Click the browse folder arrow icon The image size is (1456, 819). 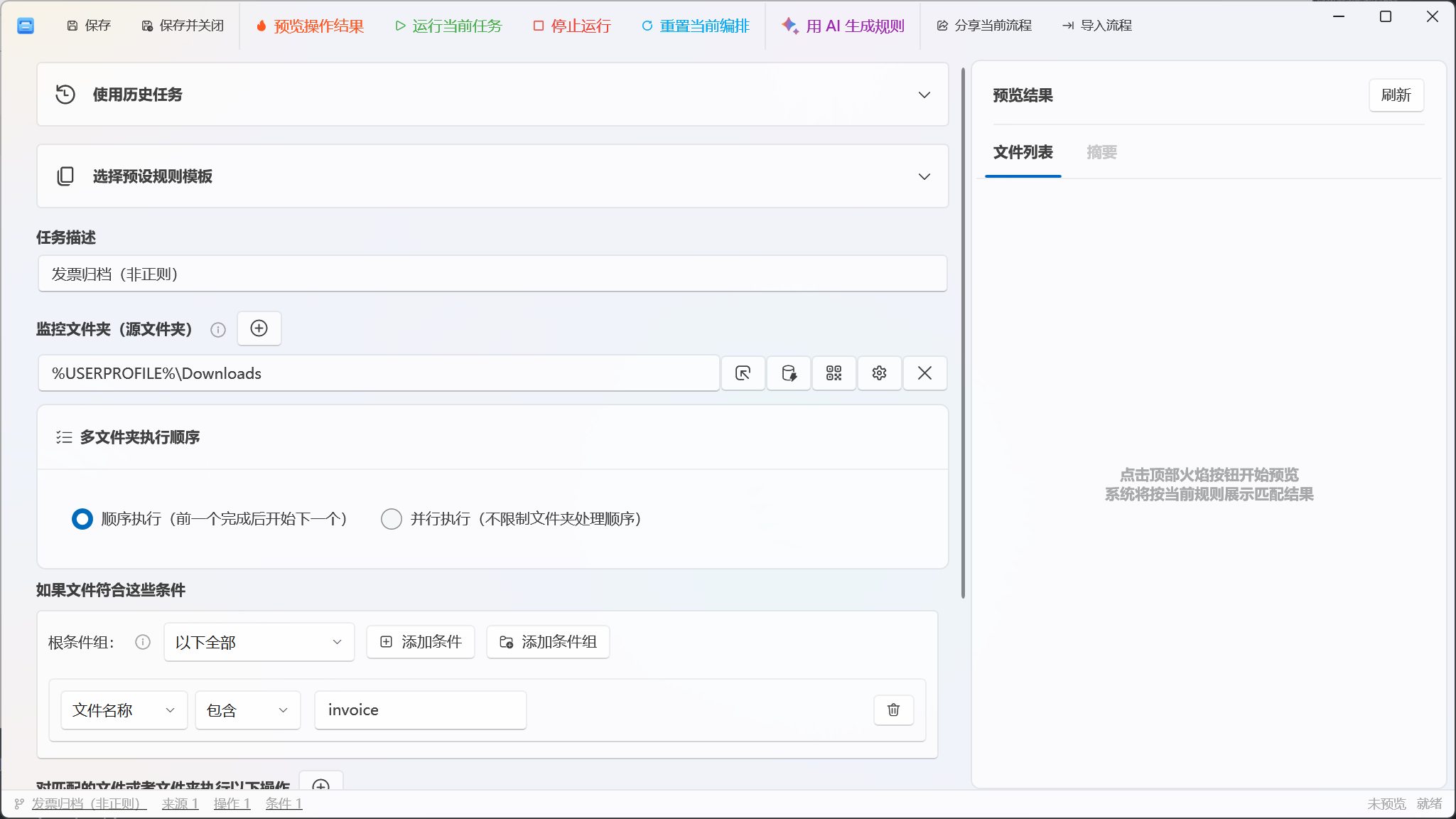click(x=743, y=373)
